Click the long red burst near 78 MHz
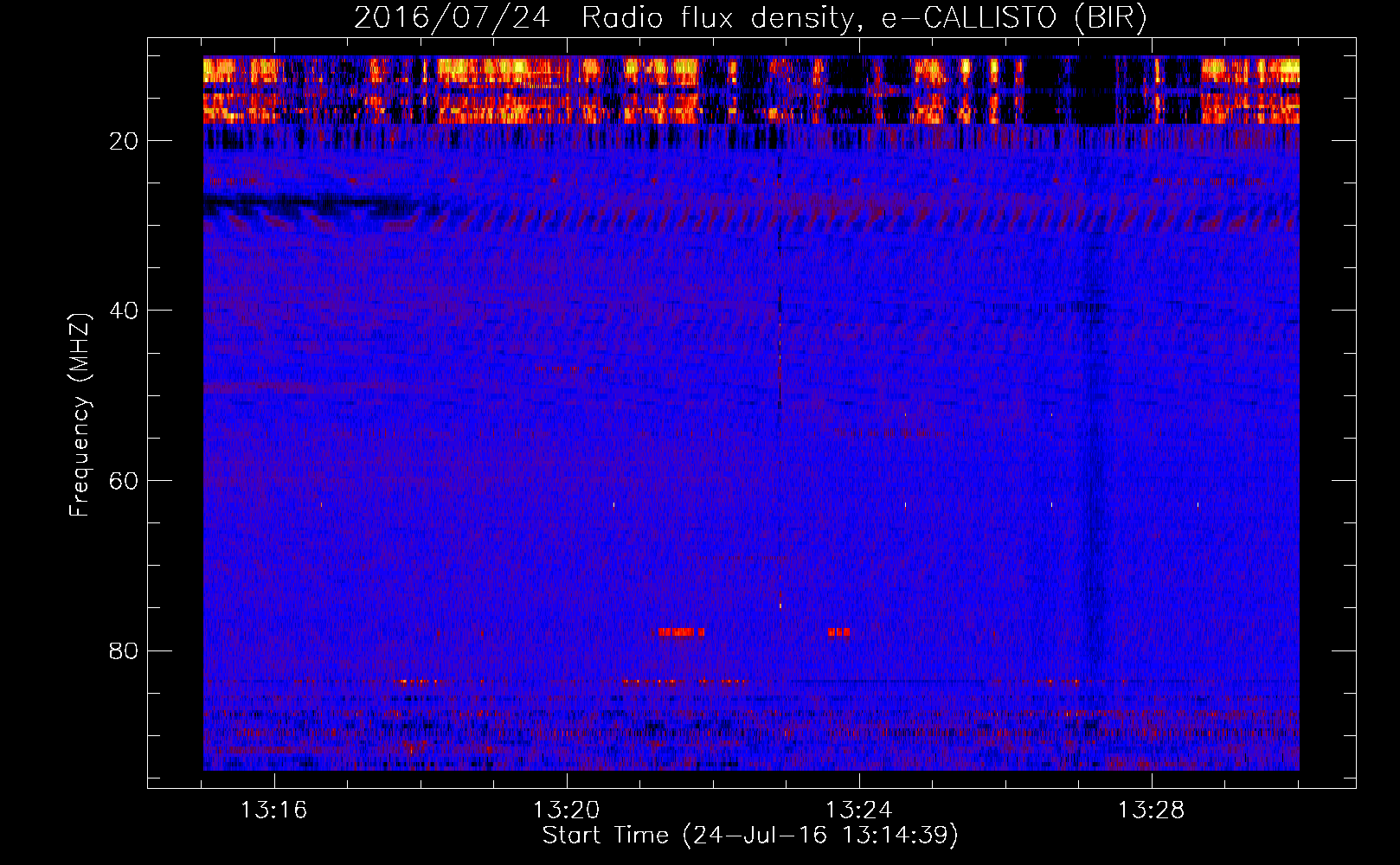This screenshot has width=1400, height=865. coord(681,632)
